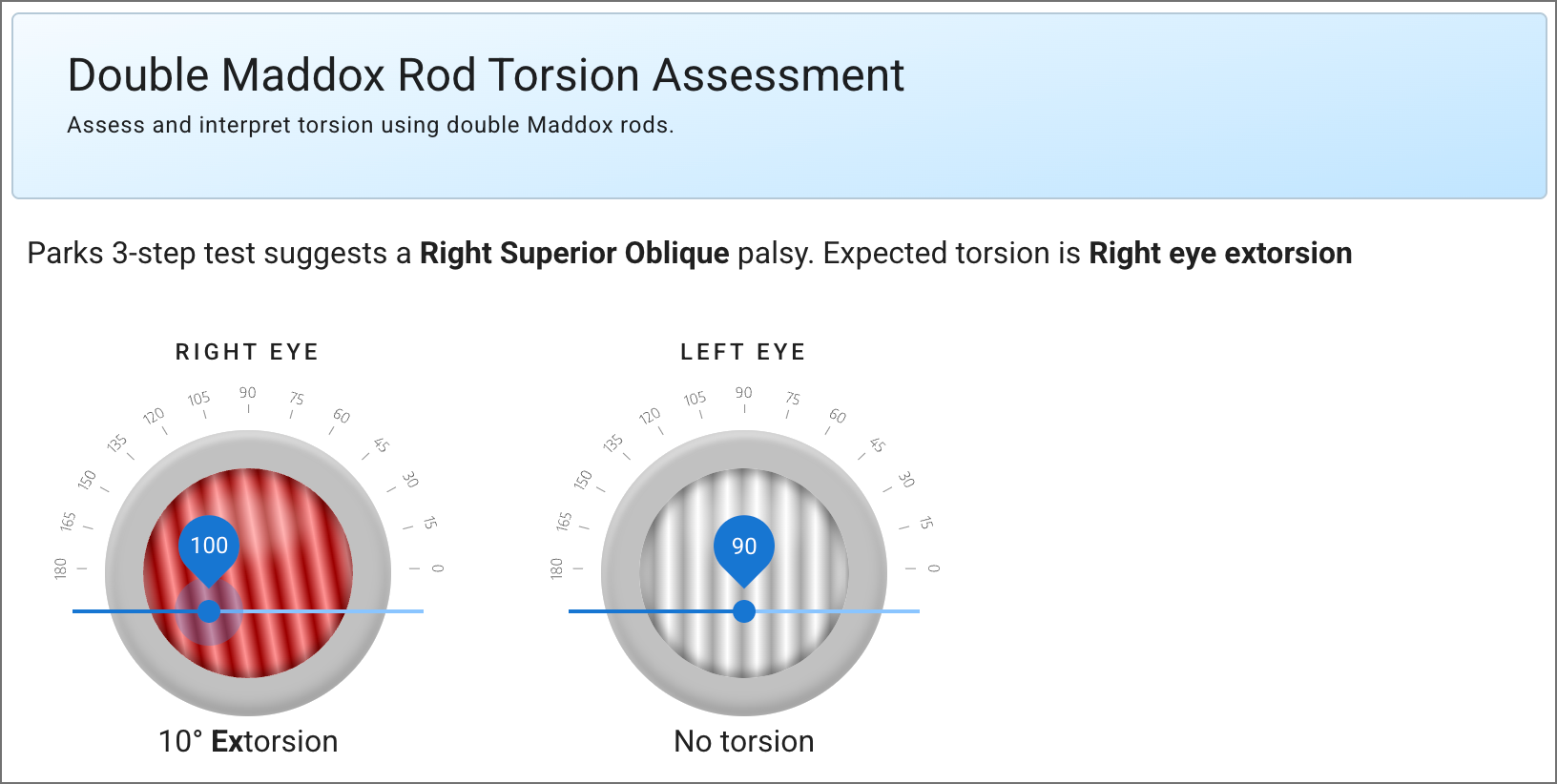The width and height of the screenshot is (1557, 784).
Task: Click the 180 degree mark on right eye dial
Action: pos(61,568)
